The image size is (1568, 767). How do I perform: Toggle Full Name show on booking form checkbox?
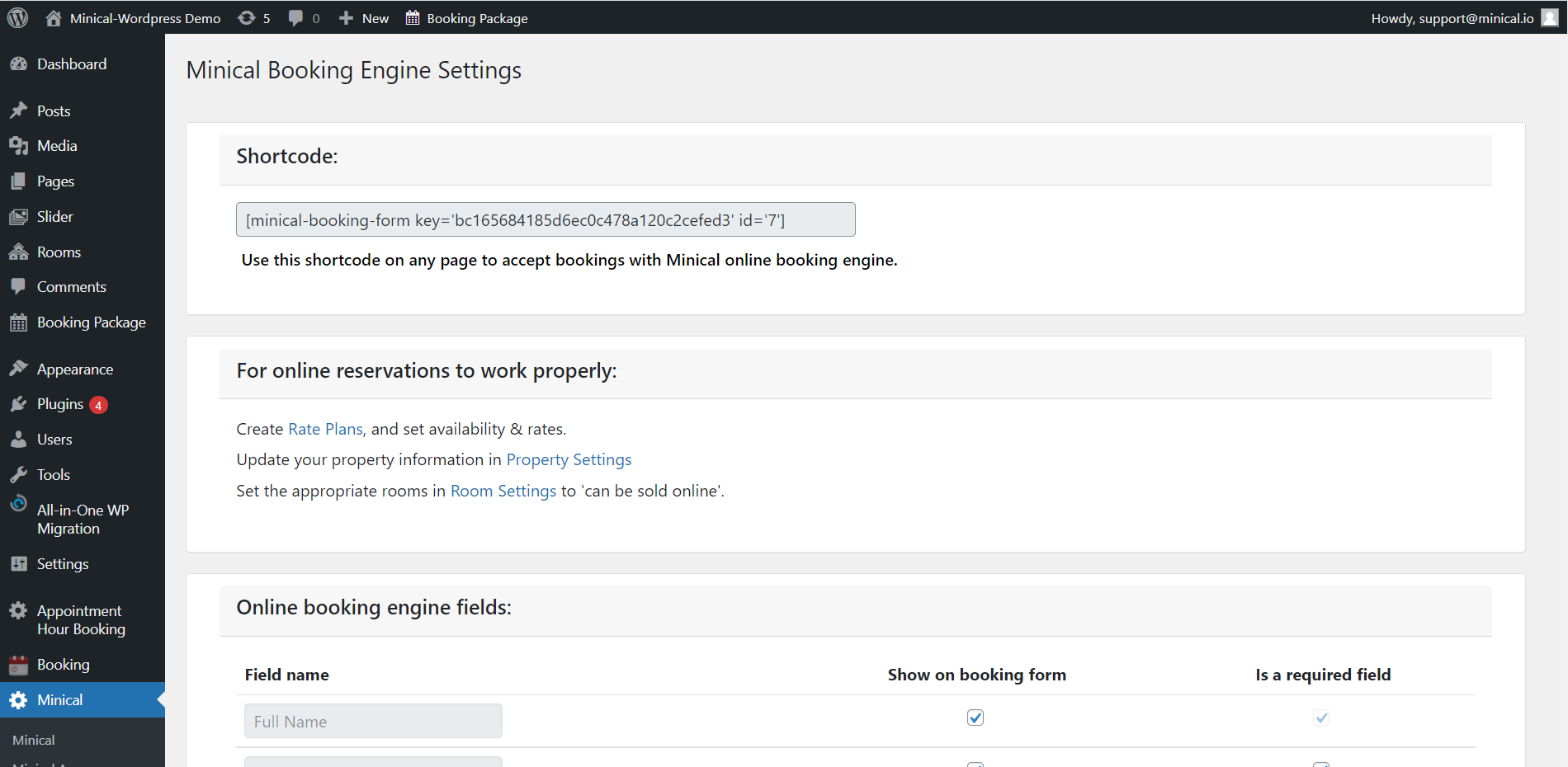point(975,718)
